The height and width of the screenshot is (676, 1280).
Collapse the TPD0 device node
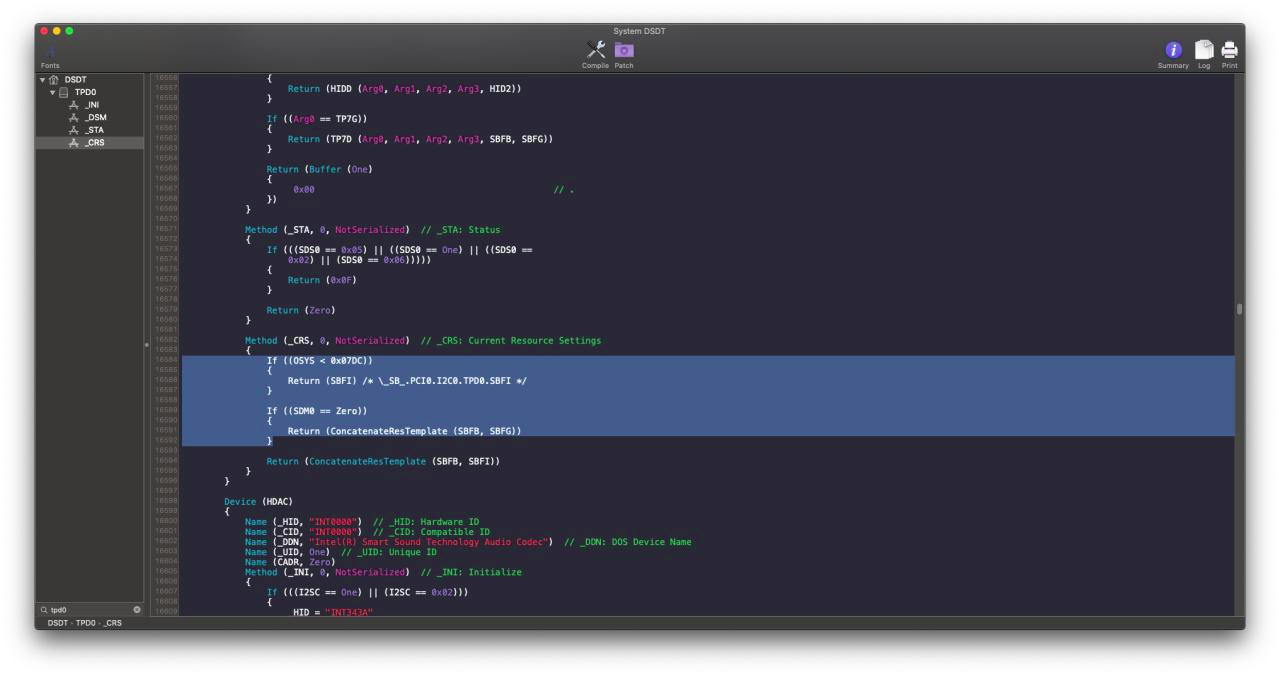tap(52, 92)
